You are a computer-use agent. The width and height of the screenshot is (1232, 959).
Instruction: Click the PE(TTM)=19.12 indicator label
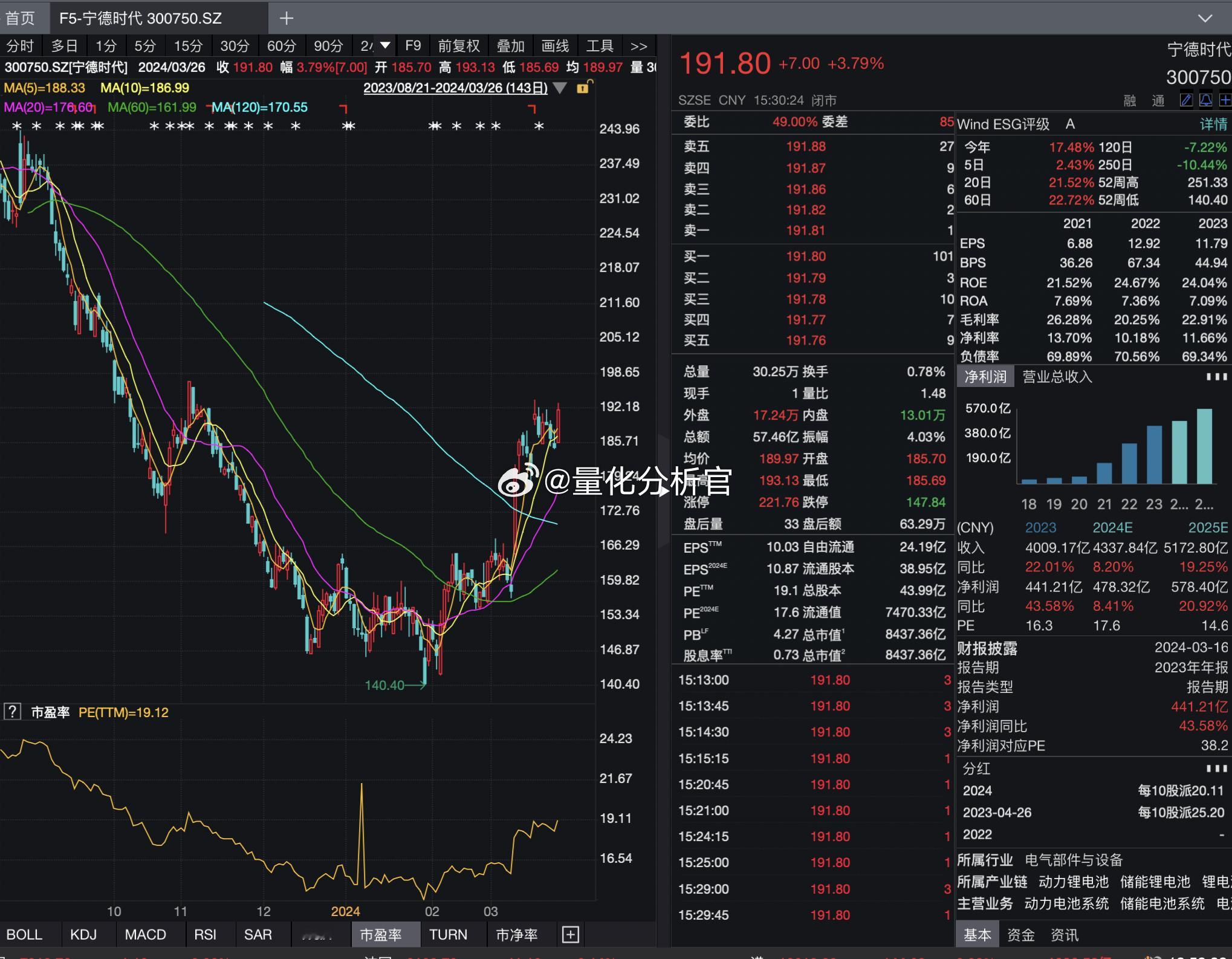pos(123,712)
